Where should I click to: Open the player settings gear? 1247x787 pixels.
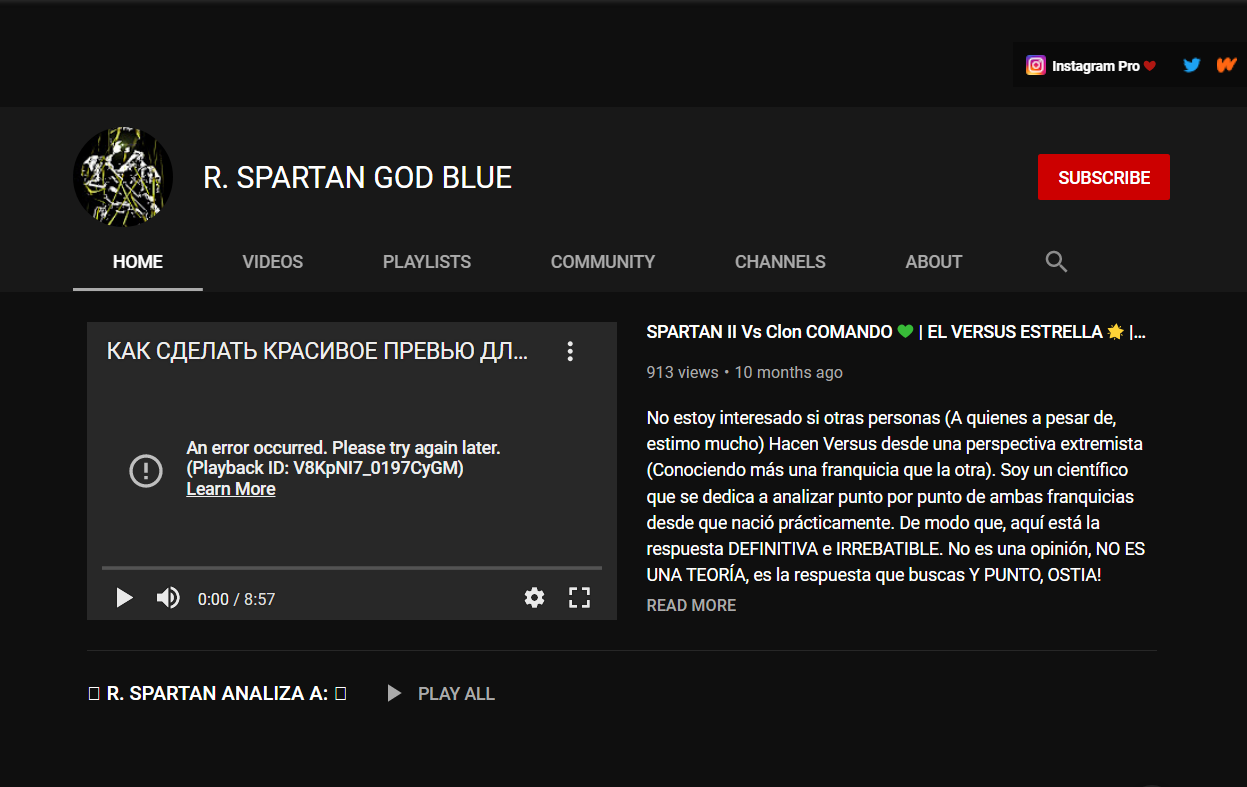pos(535,598)
